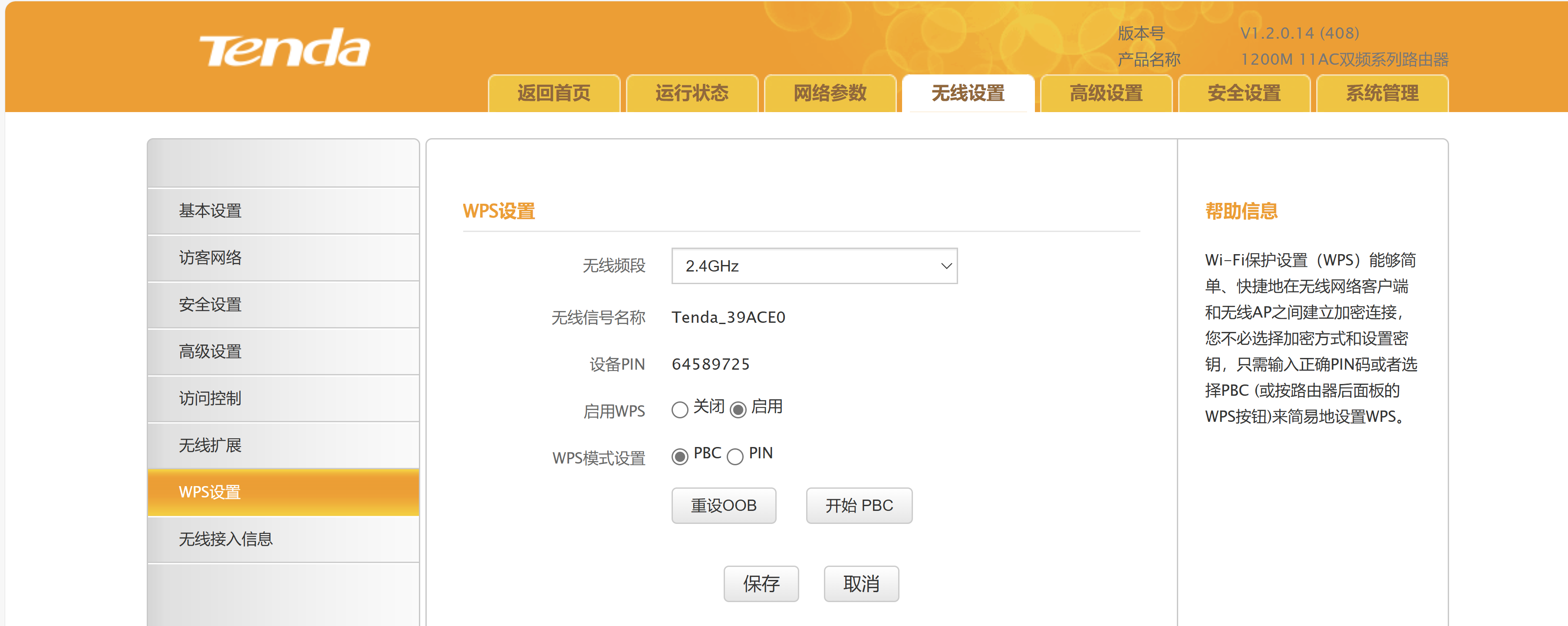Choose PBC WPS mode
Screen dimensions: 1568x626
tap(679, 456)
